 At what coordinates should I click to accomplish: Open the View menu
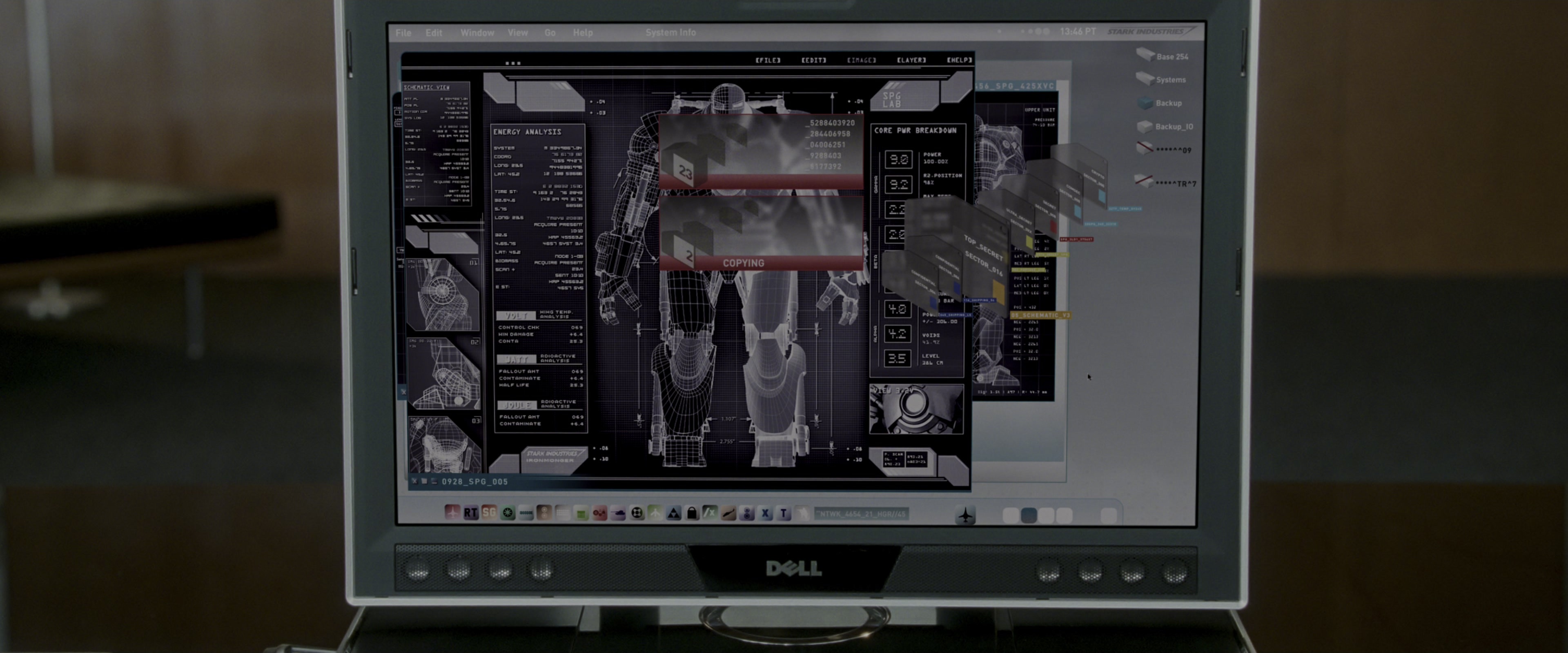[x=518, y=33]
